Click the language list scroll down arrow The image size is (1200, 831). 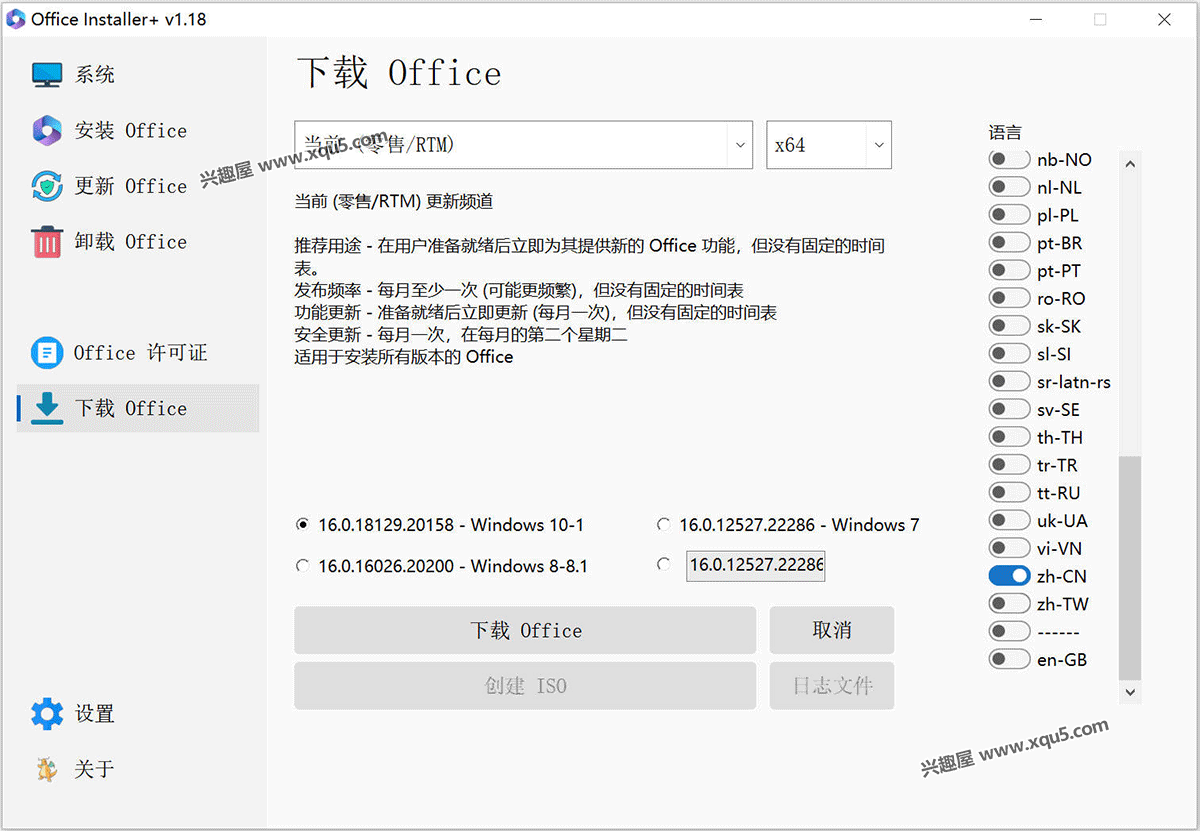[x=1130, y=691]
